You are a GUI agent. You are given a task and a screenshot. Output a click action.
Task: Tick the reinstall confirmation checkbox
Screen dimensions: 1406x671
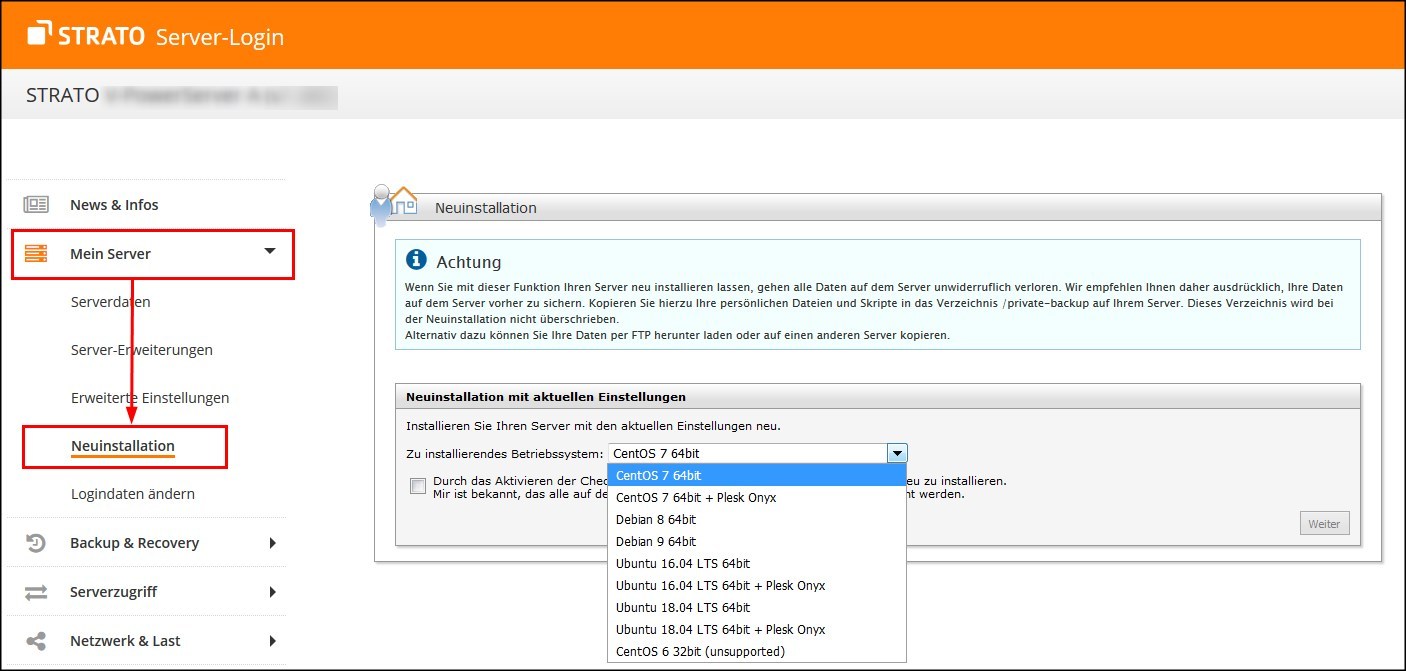418,486
